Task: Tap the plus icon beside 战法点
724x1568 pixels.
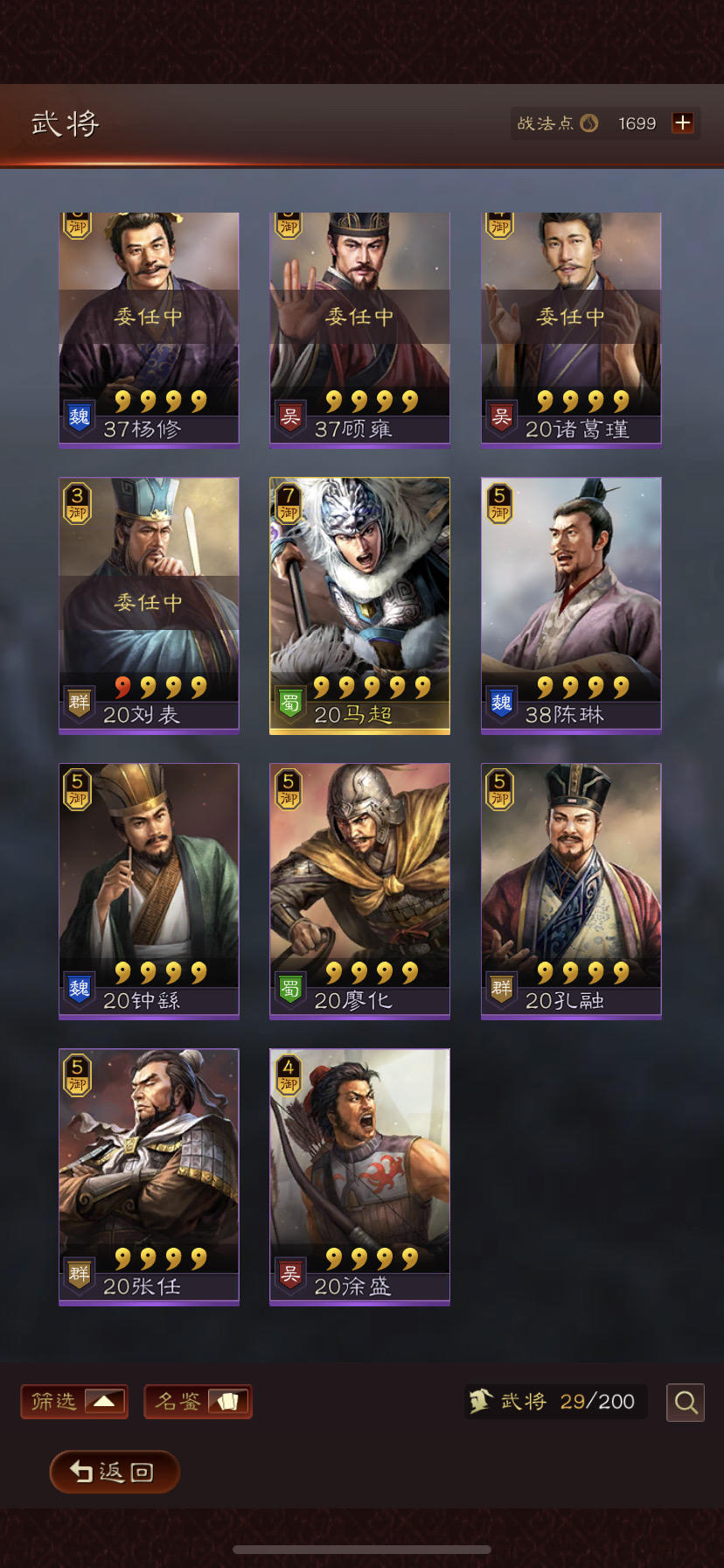Action: tap(683, 123)
